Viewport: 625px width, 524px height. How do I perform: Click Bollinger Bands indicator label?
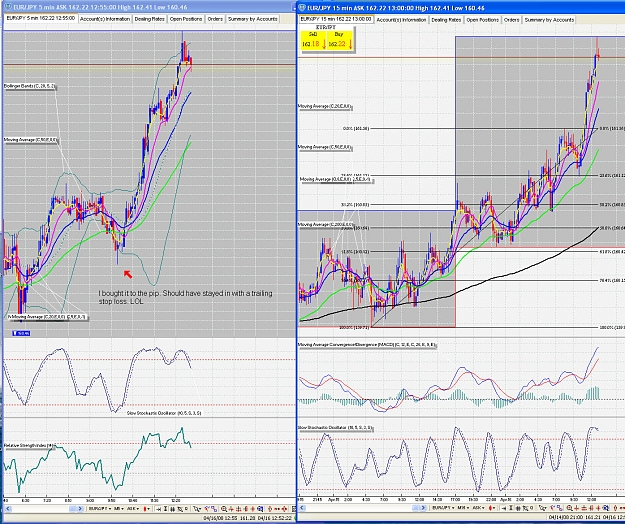click(29, 86)
